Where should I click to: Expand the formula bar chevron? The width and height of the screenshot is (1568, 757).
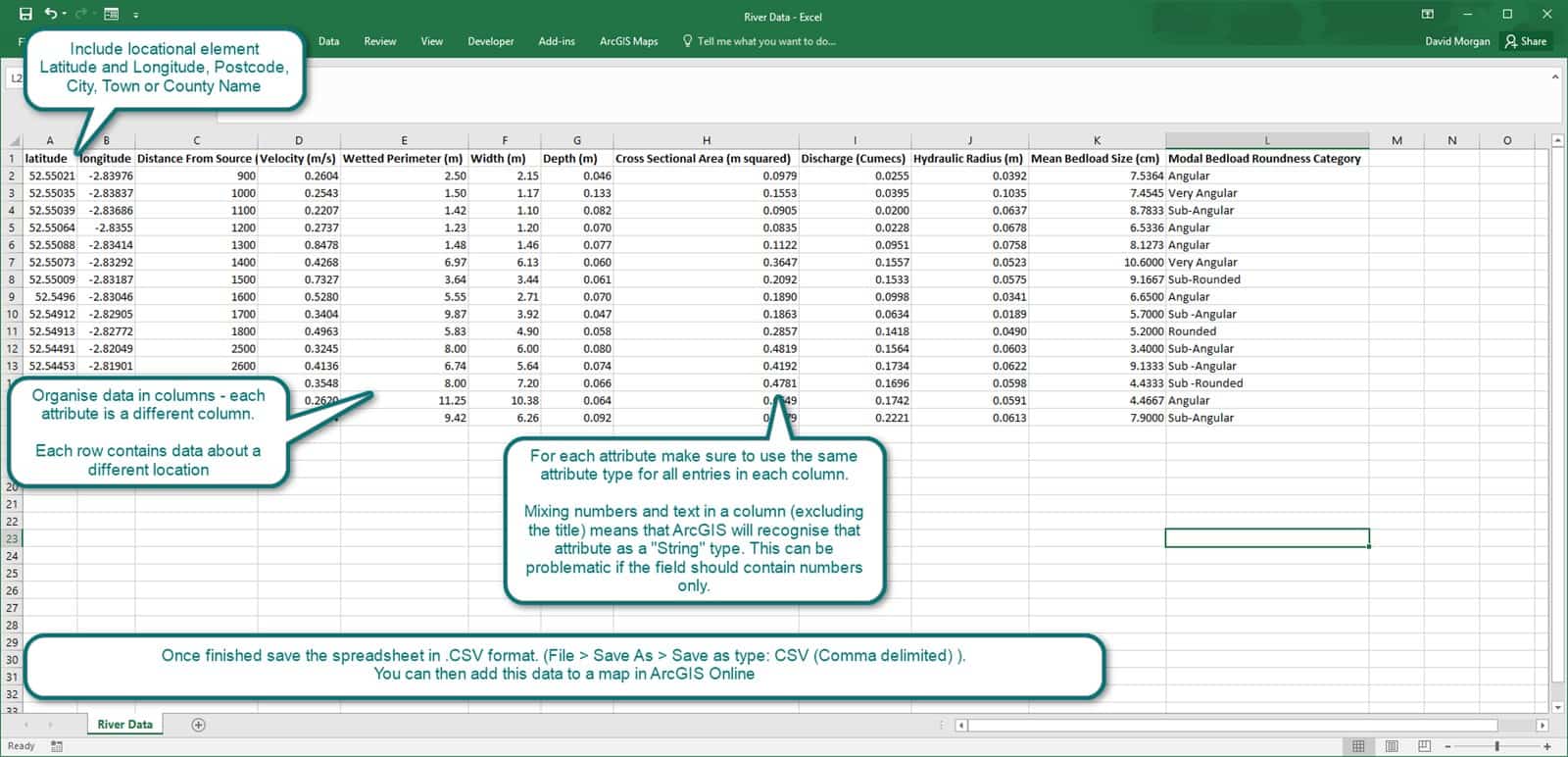click(1555, 76)
